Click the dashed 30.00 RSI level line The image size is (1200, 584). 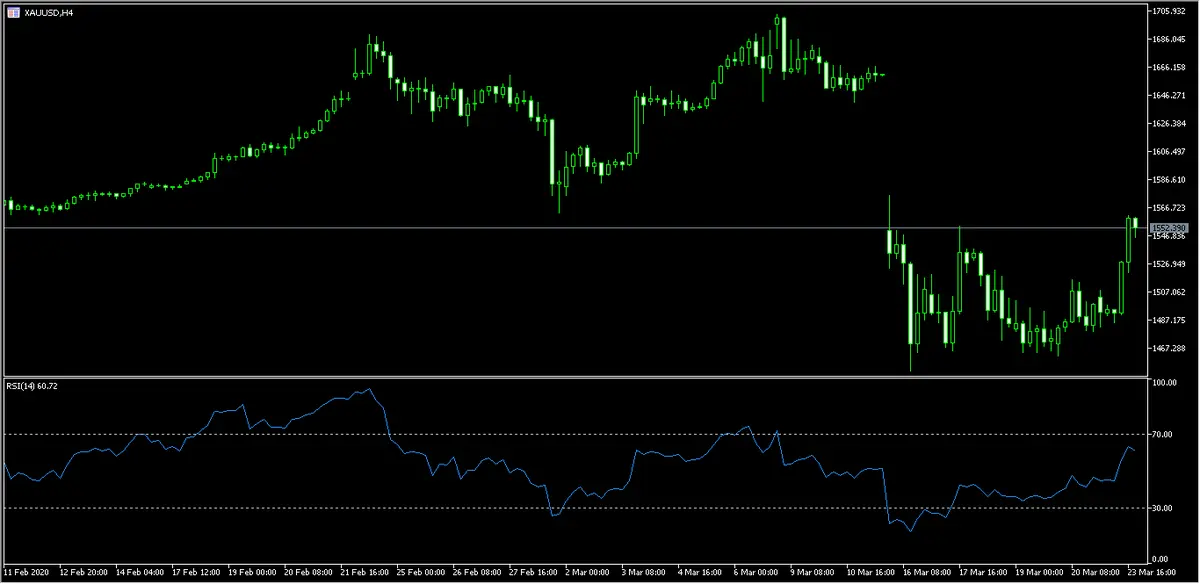(x=500, y=508)
